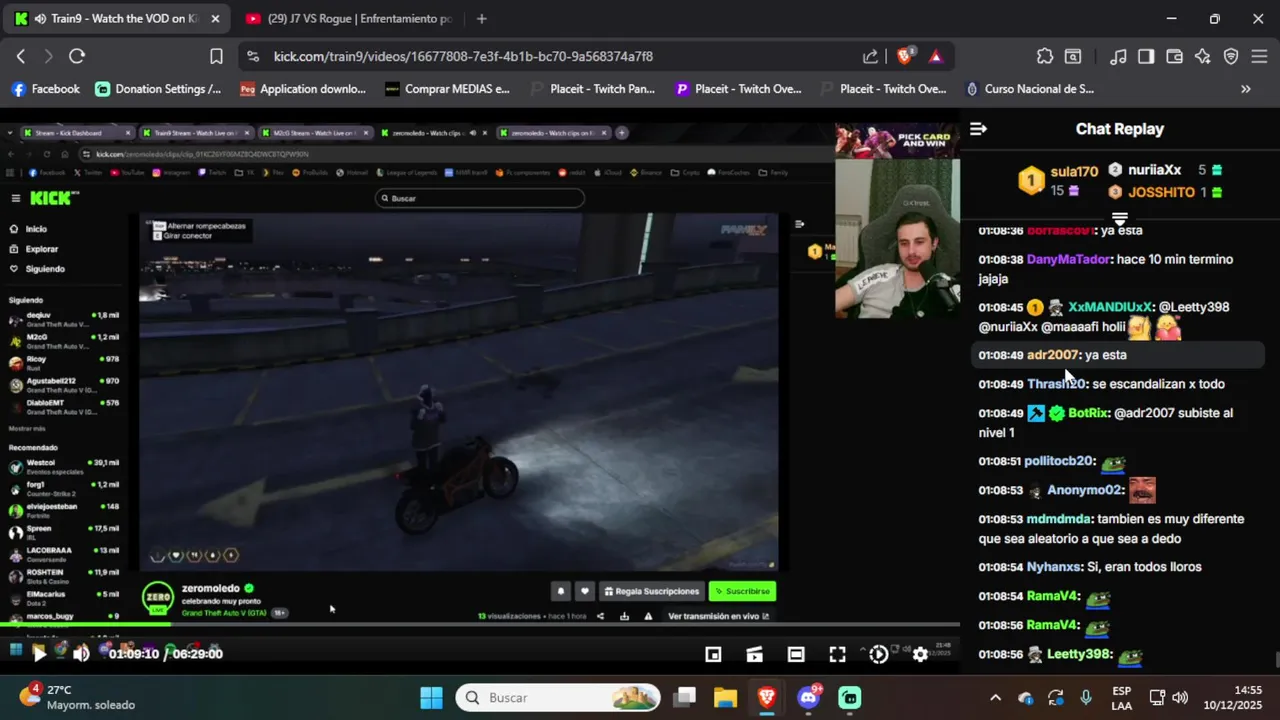The width and height of the screenshot is (1280, 720).
Task: Jump to 01:08:53 mdmdmda message timestamp
Action: tap(1000, 520)
